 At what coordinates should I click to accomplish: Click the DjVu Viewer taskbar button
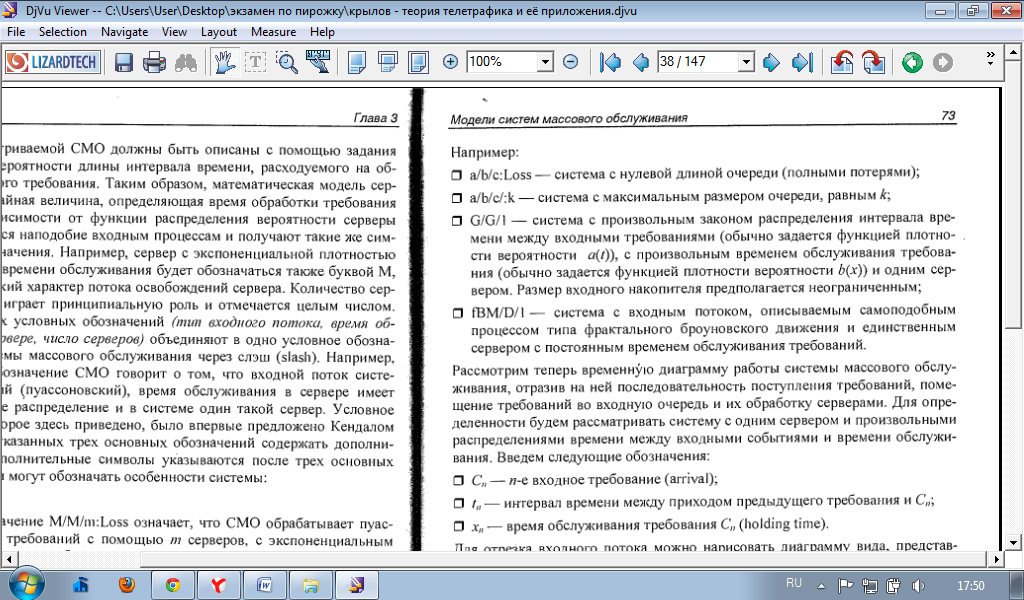356,585
